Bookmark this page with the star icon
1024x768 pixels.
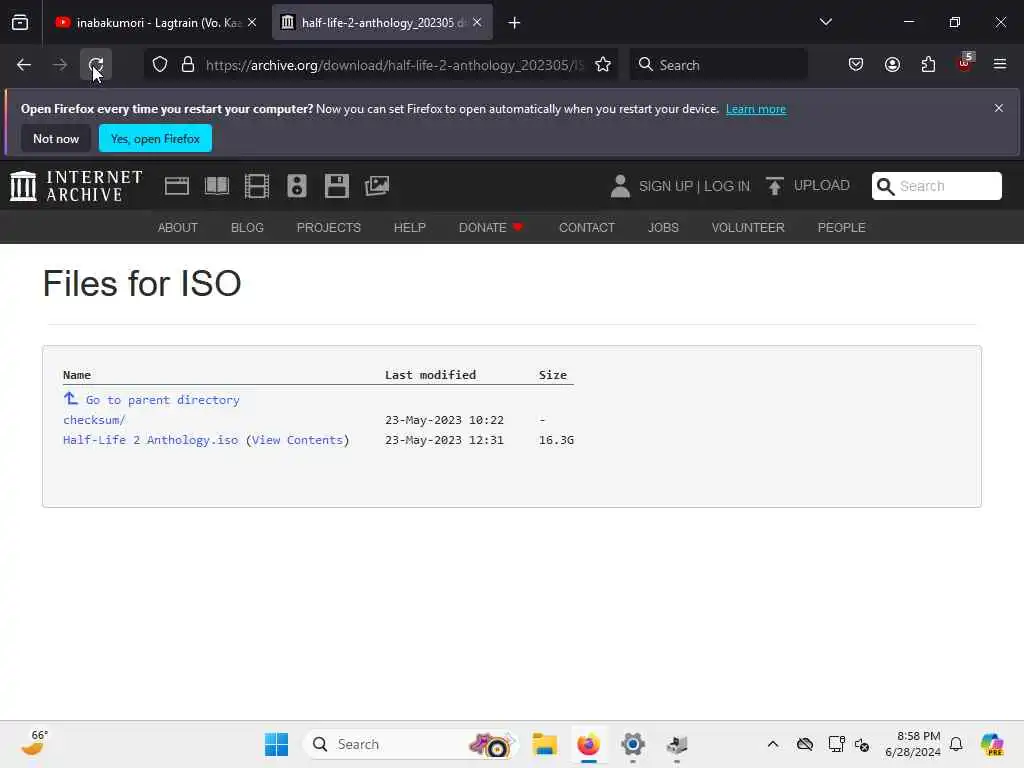coord(603,65)
